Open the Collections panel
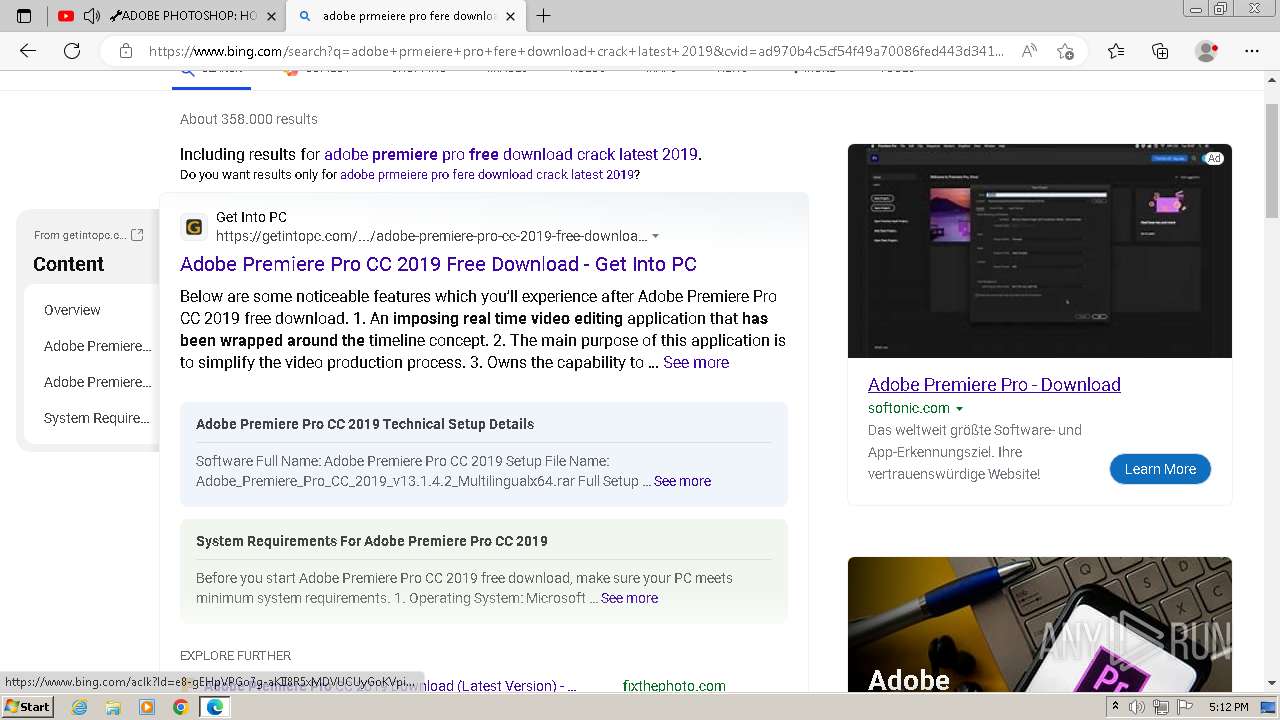The image size is (1280, 720). tap(1160, 51)
